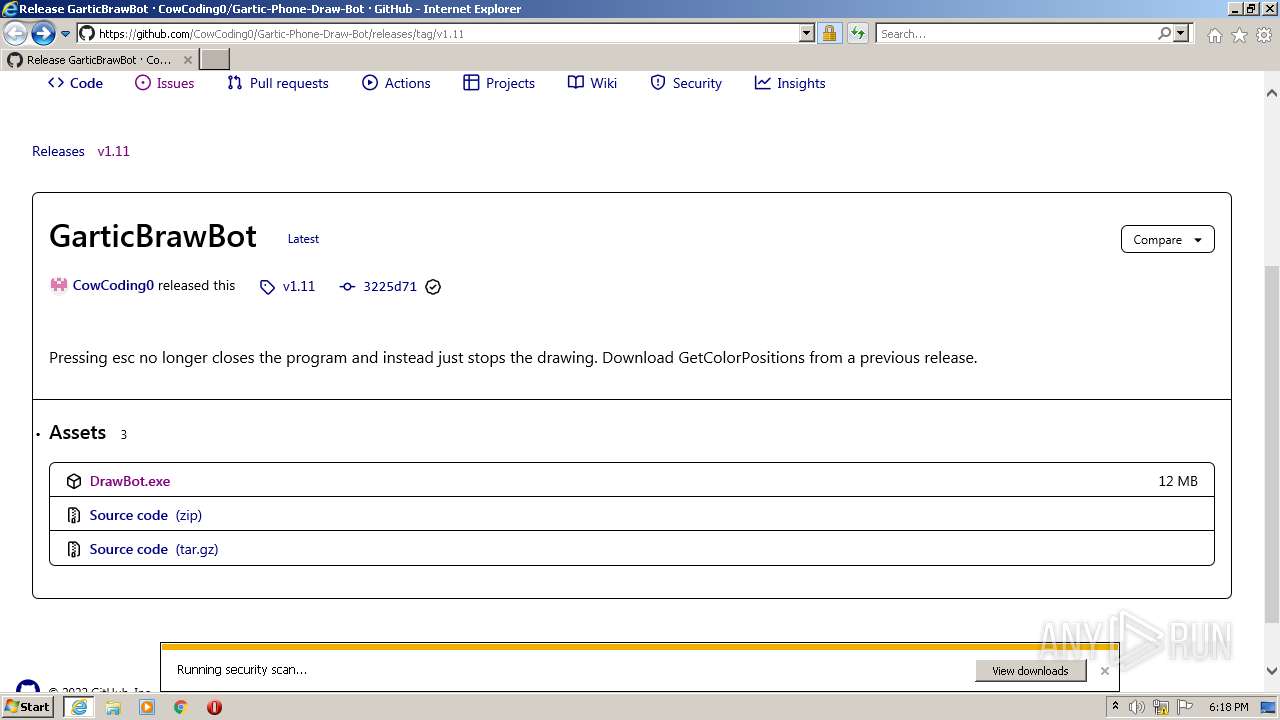
Task: Click the browser Search box
Action: click(x=1015, y=33)
